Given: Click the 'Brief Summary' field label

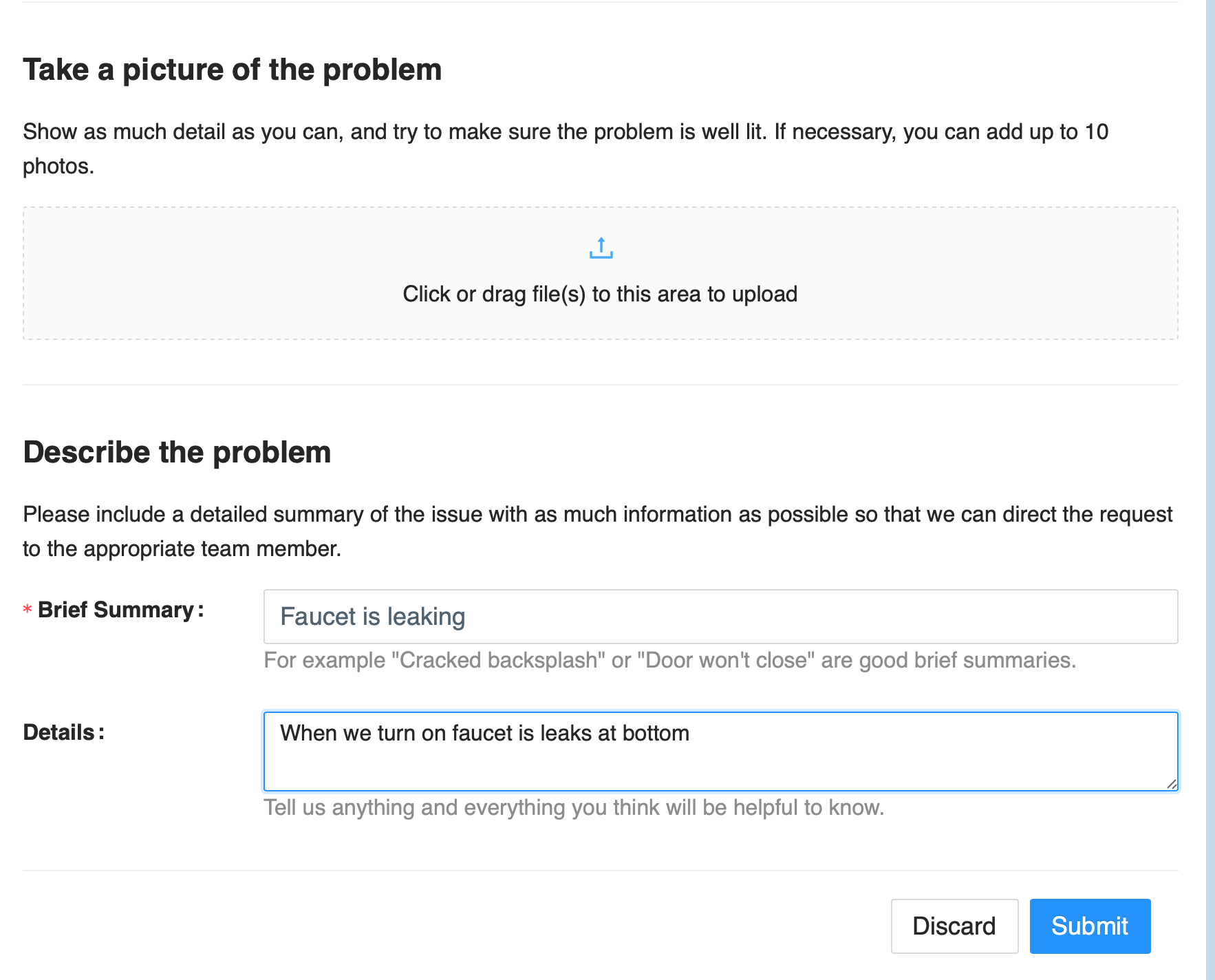Looking at the screenshot, I should point(116,610).
